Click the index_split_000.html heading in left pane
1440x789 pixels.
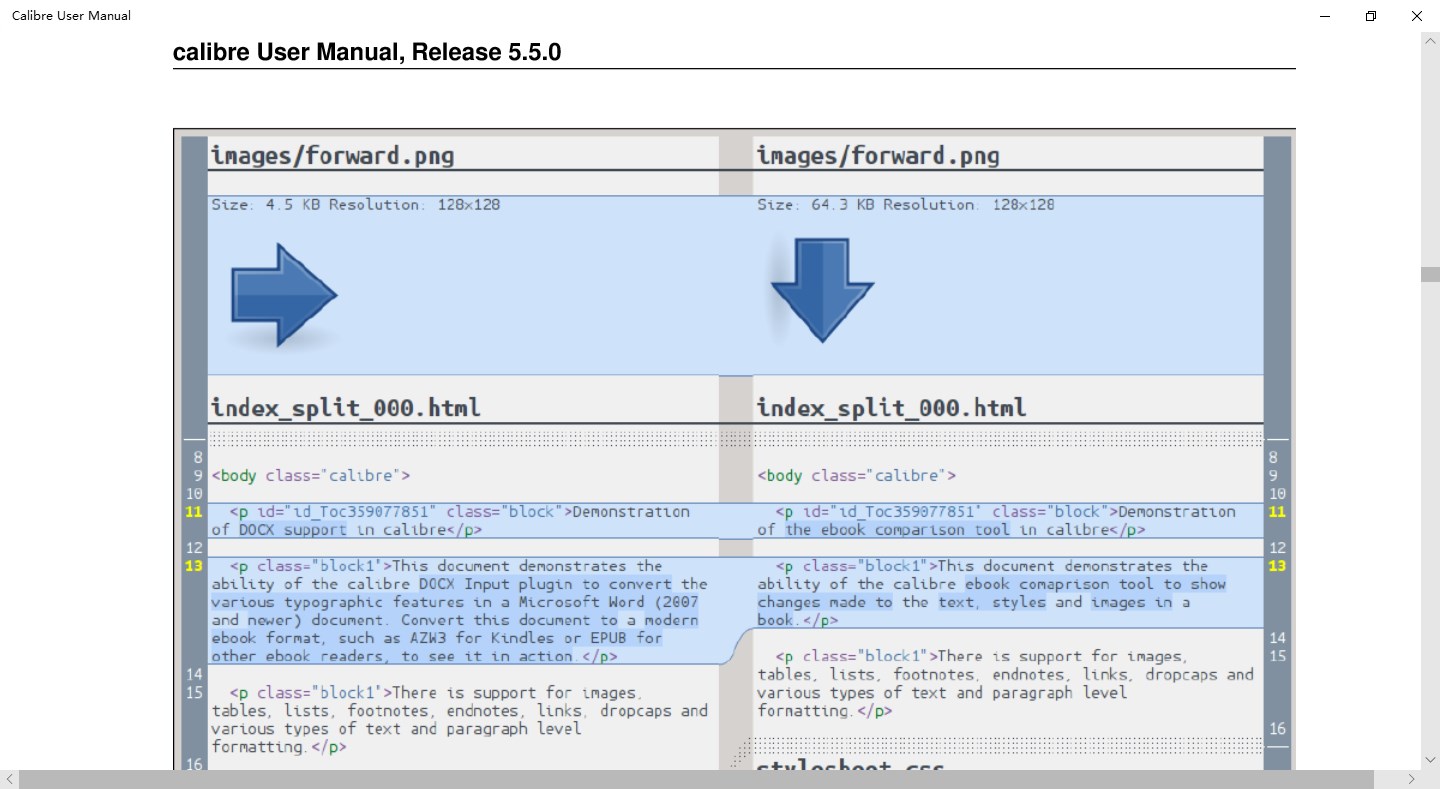coord(345,407)
